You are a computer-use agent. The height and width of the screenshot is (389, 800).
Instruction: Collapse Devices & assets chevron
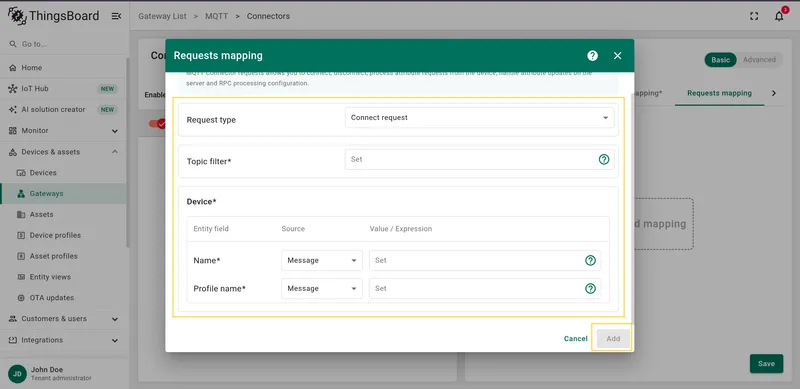pos(115,152)
